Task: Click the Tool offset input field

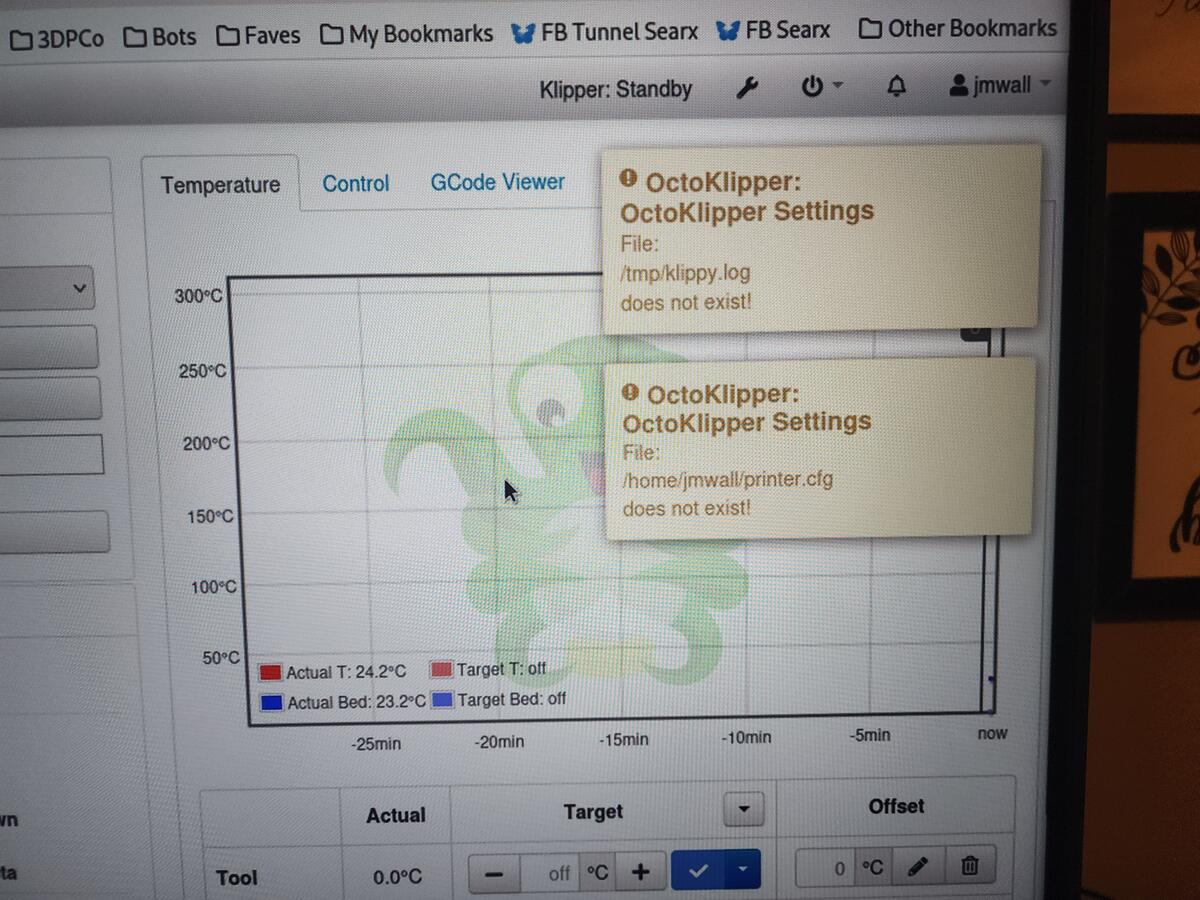Action: click(x=826, y=869)
